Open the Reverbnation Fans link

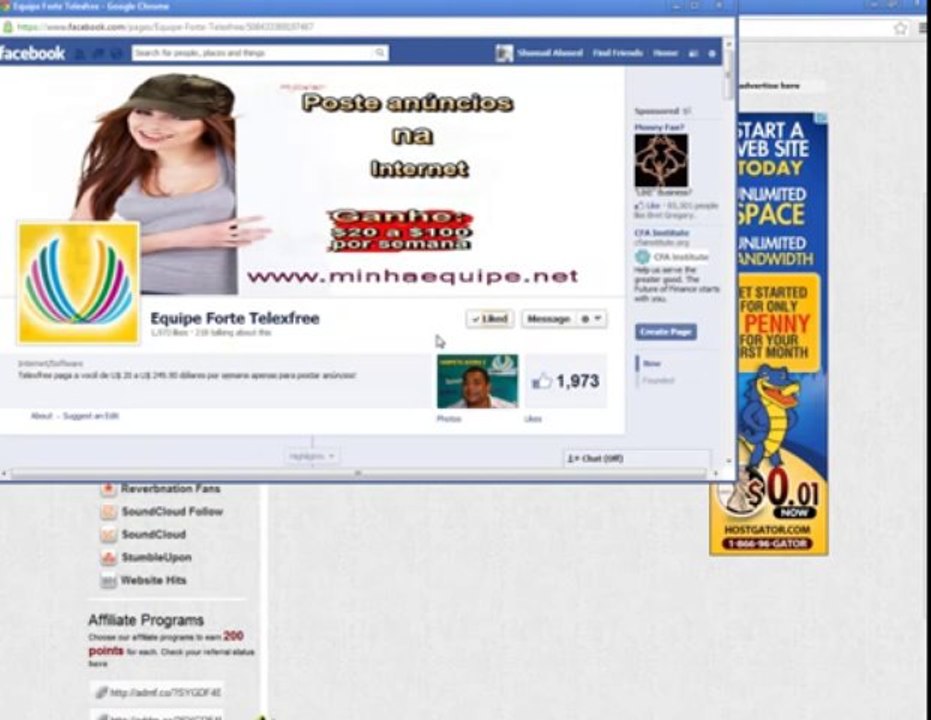pyautogui.click(x=170, y=489)
